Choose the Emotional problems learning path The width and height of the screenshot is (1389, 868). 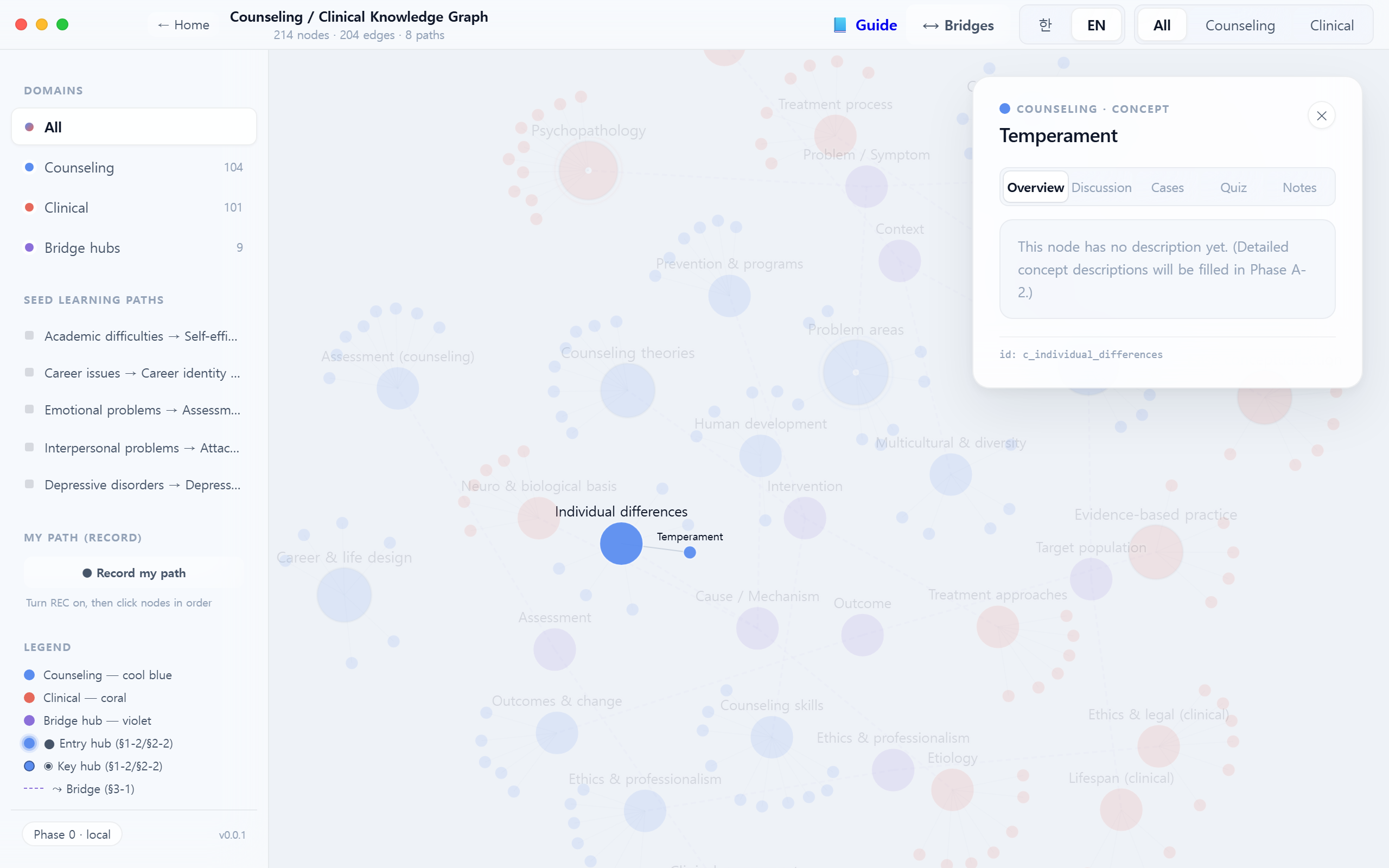[x=133, y=410]
